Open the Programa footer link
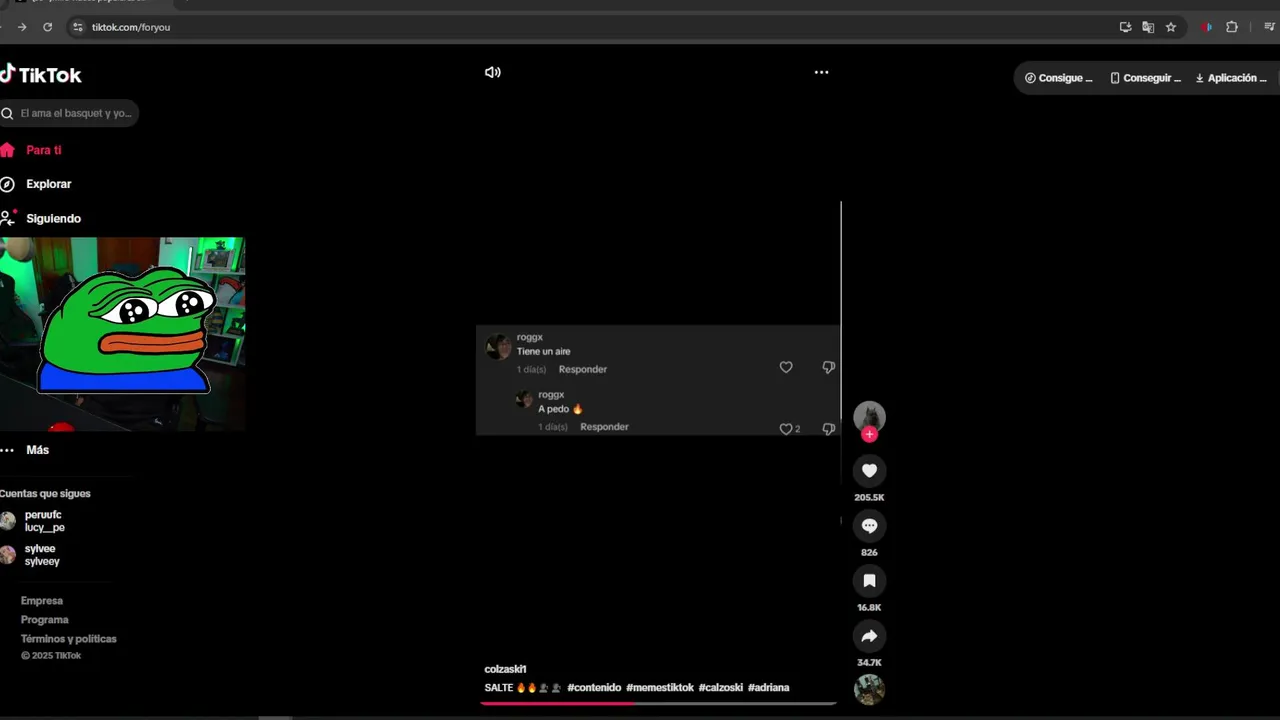 point(45,620)
